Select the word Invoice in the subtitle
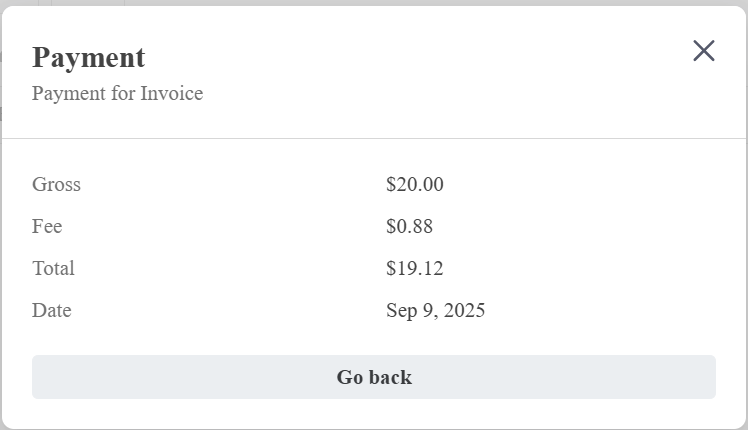The image size is (748, 430). (171, 94)
